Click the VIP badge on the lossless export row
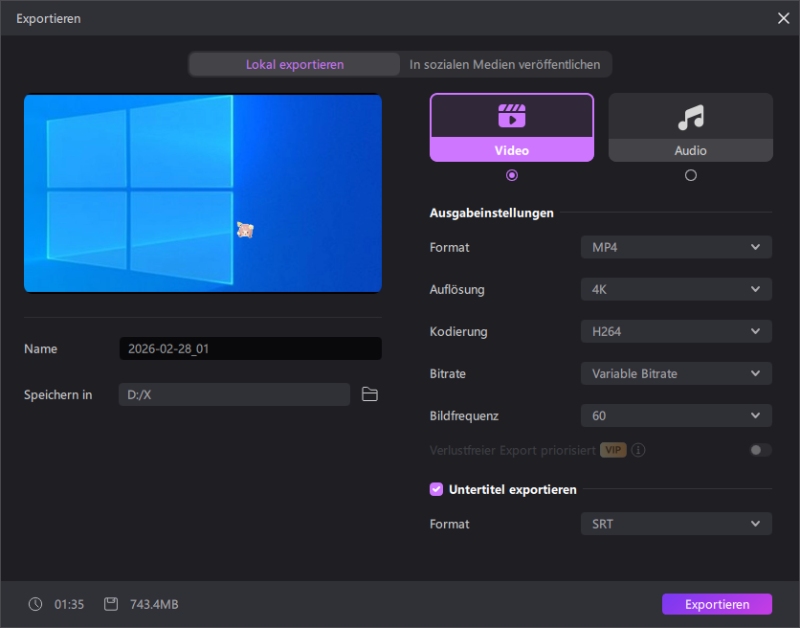 [611, 450]
